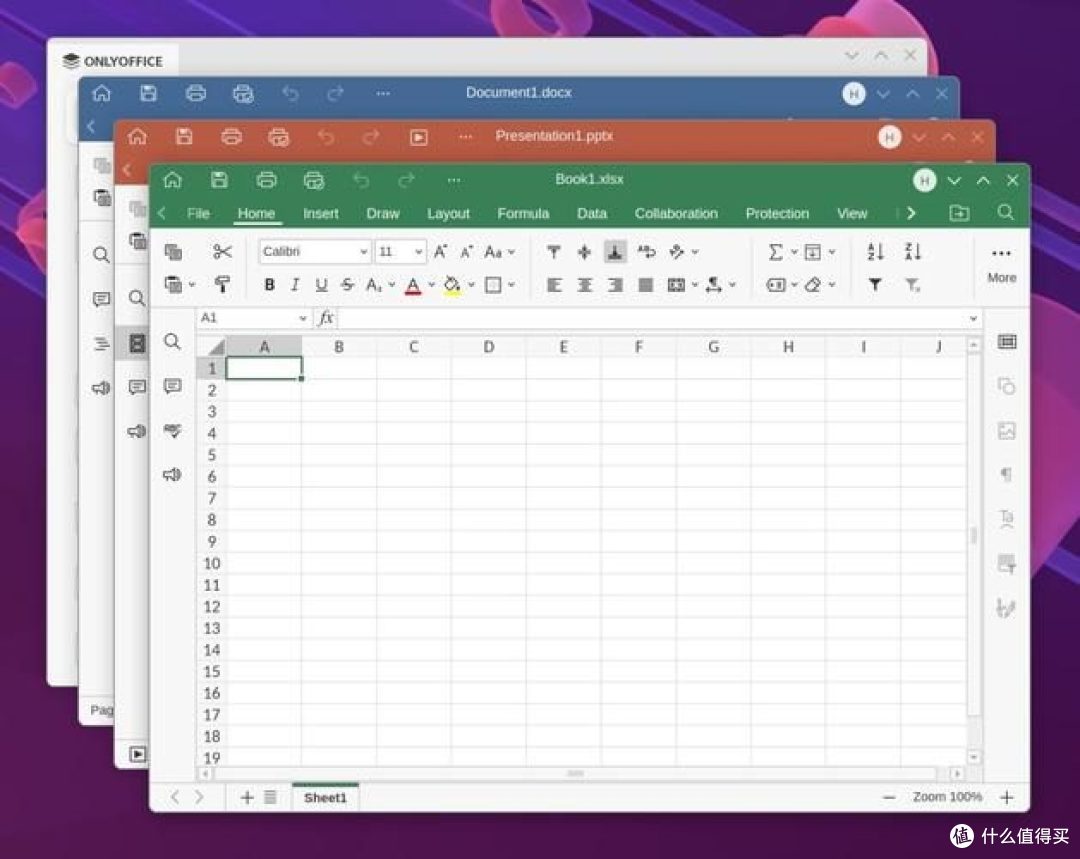This screenshot has width=1080, height=859.
Task: Switch to the Formula tab
Action: pyautogui.click(x=523, y=214)
